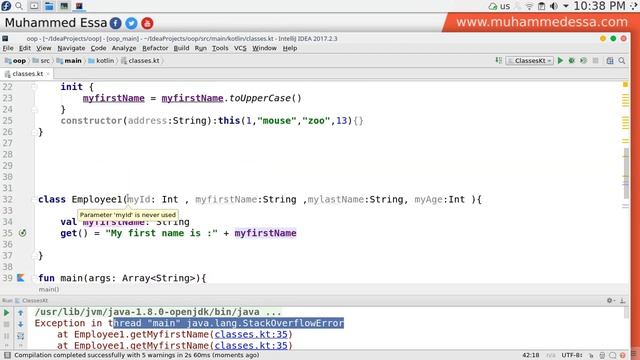
Task: Collapse the Employee1 class fold on line 32
Action: click(34, 199)
